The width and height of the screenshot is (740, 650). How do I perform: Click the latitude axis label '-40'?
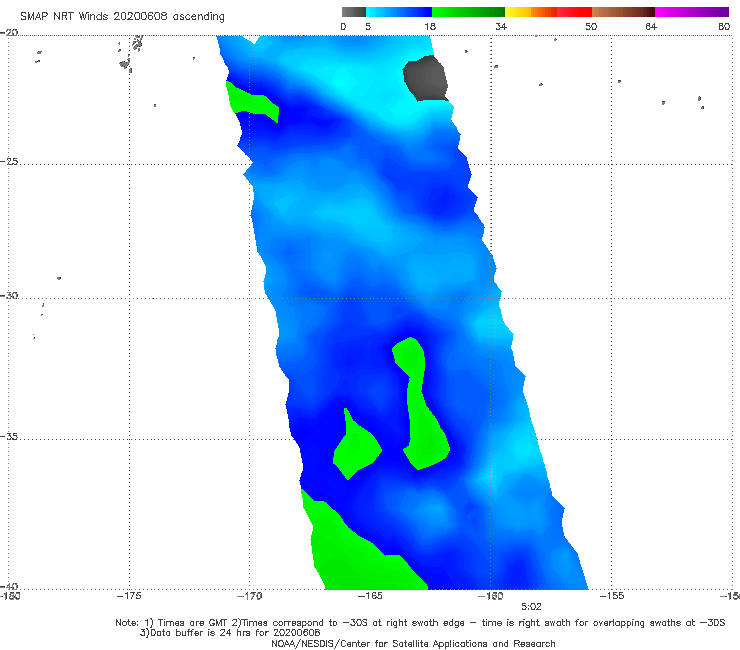(x=9, y=586)
